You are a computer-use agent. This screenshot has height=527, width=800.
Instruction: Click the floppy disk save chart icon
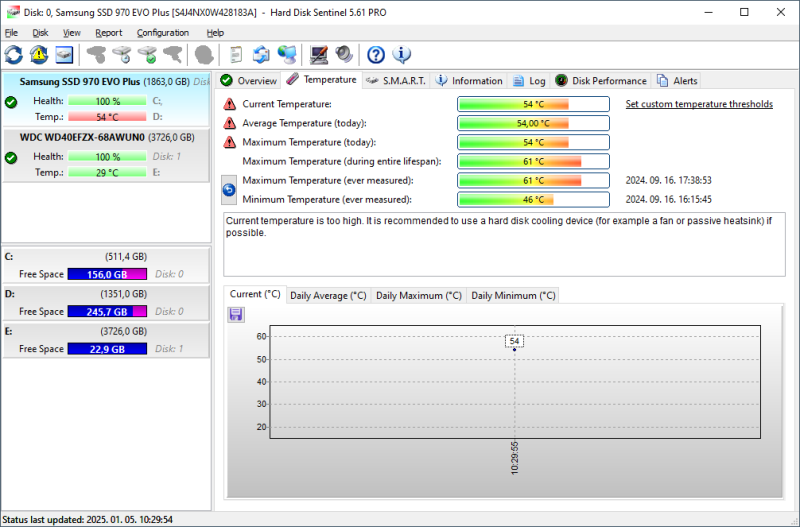pos(236,314)
